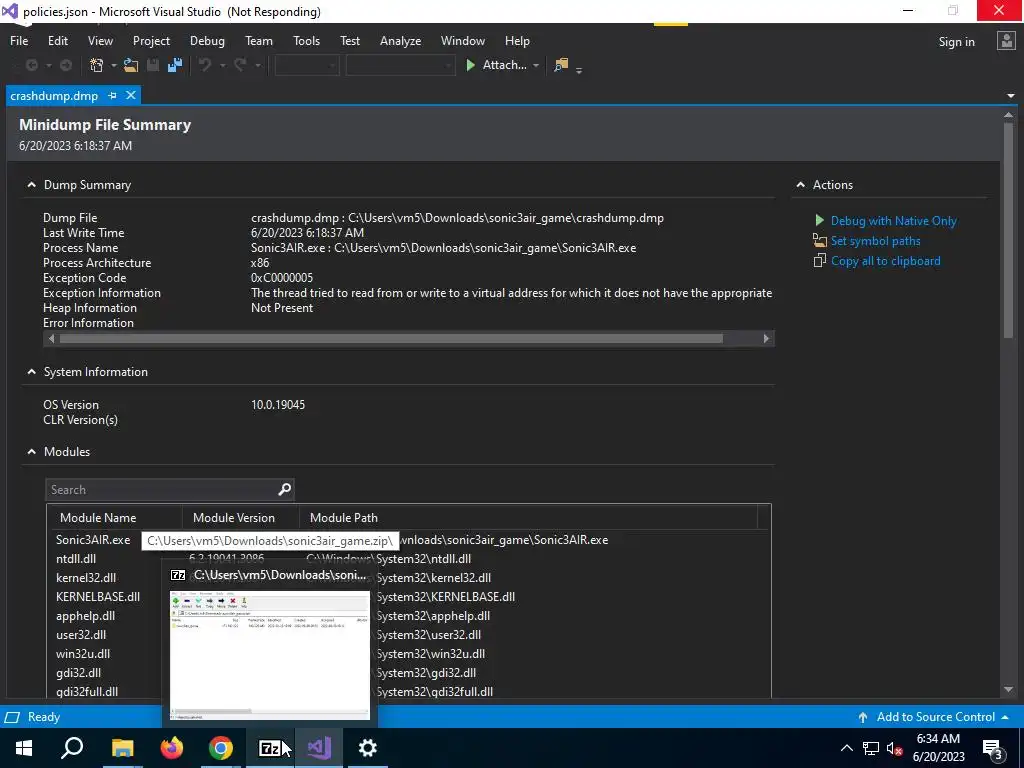Screen dimensions: 1024x768
Task: Open the document tab list dropdown
Action: click(1010, 96)
